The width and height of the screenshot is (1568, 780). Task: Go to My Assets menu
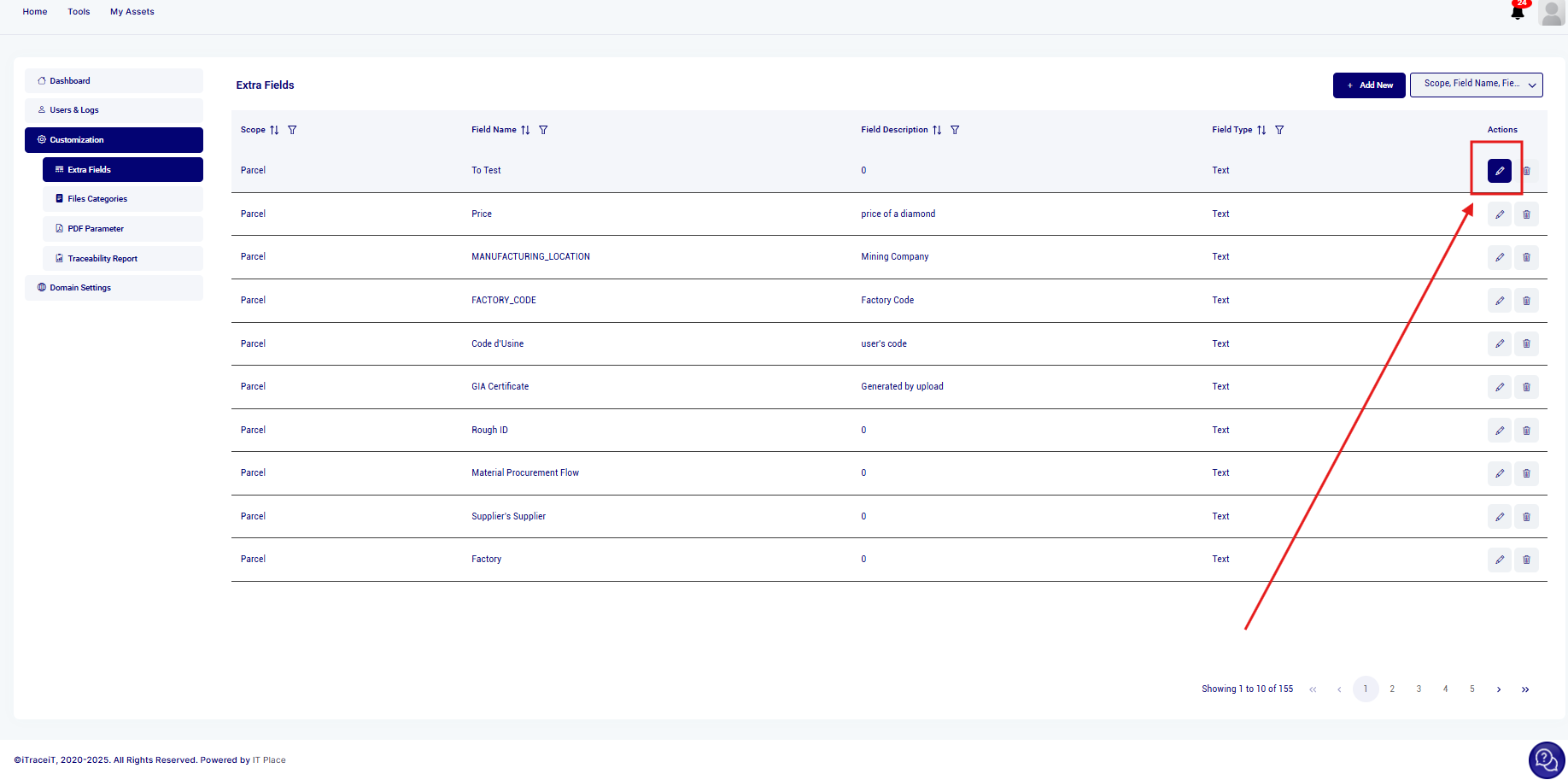[132, 12]
